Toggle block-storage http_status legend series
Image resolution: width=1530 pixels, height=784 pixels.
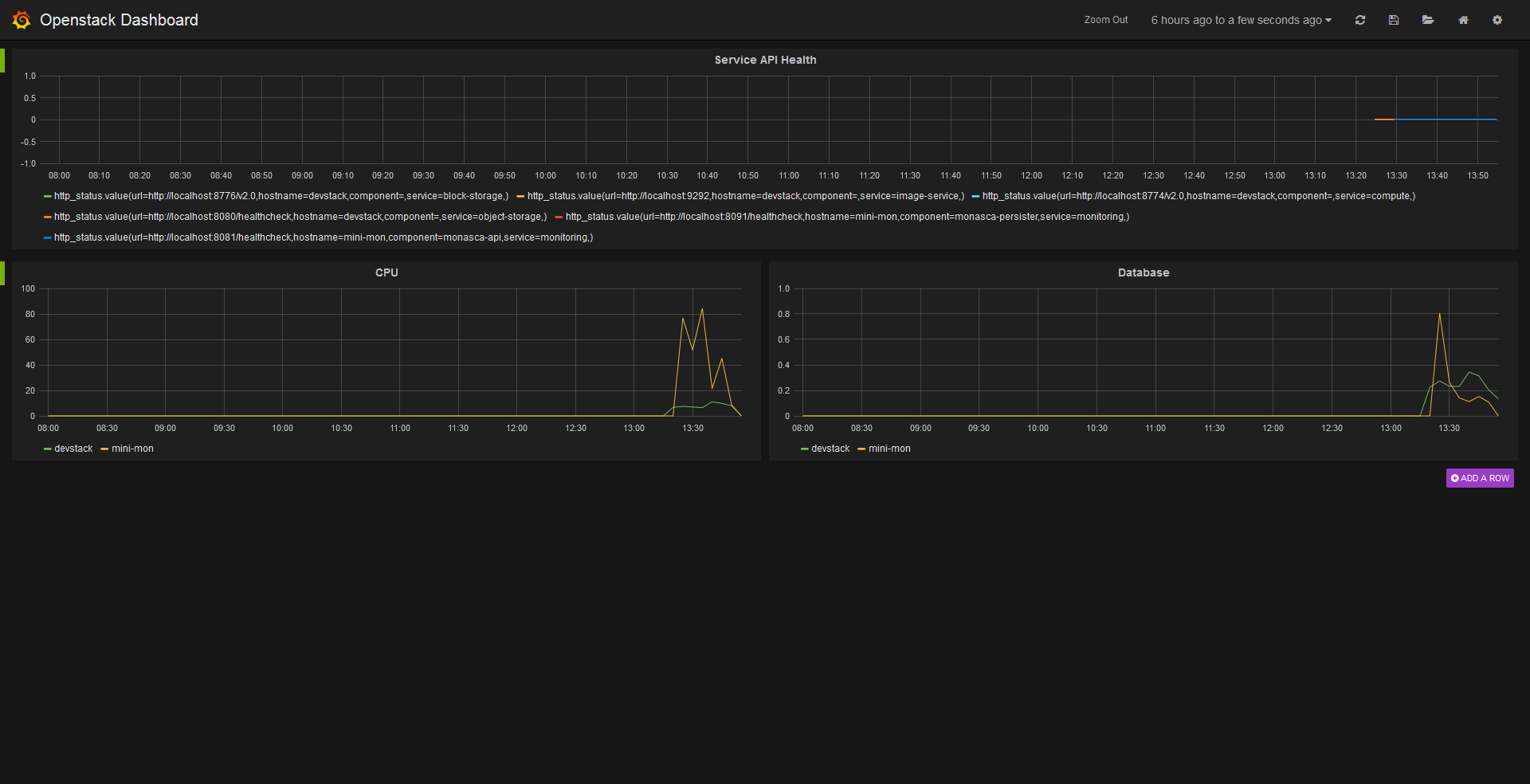pyautogui.click(x=280, y=196)
